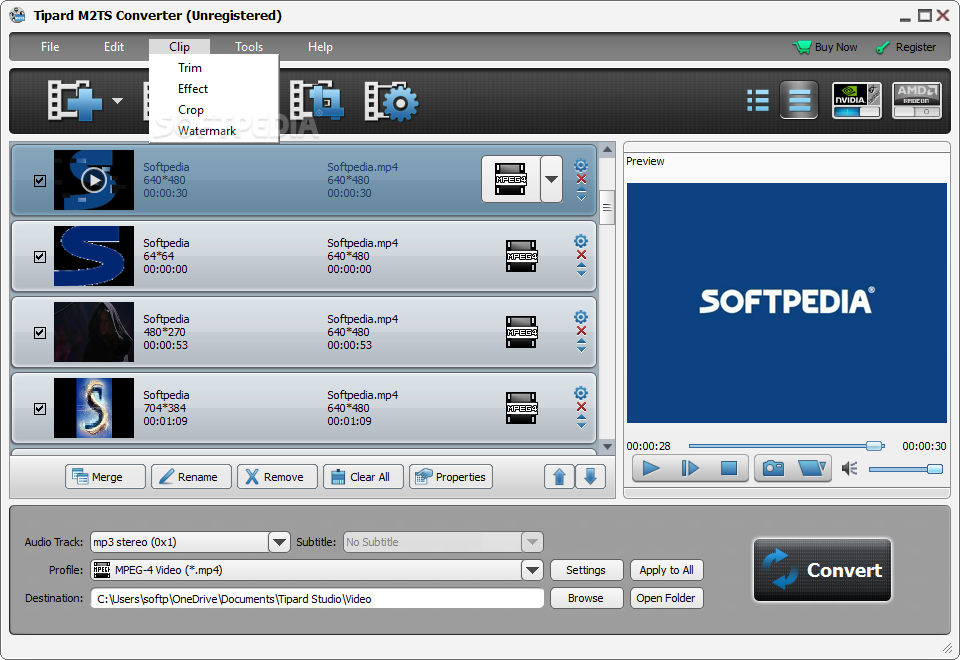
Task: Click the Buy Now link
Action: 825,47
